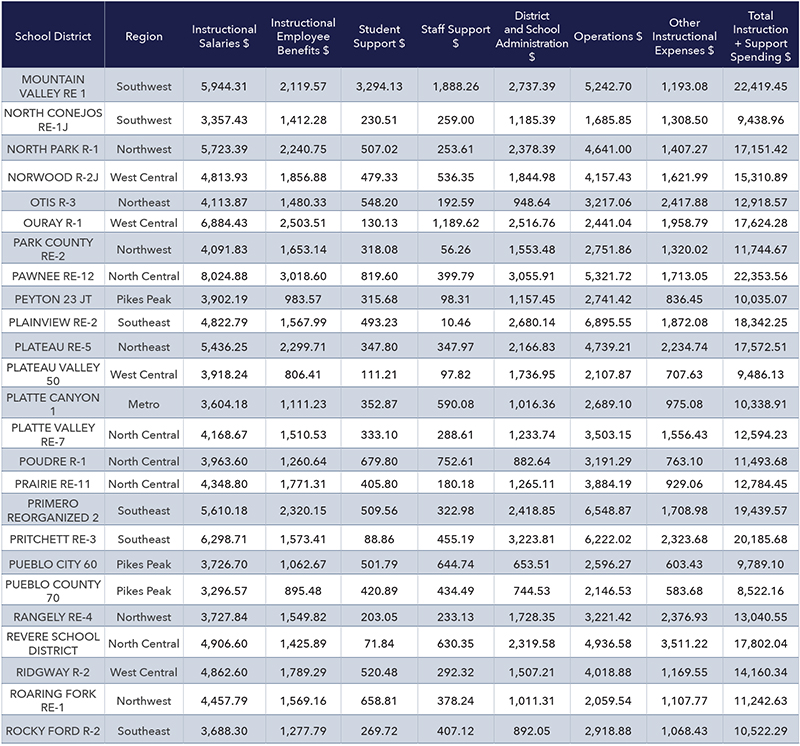The image size is (800, 746).
Task: Click Pikes Peak region for Peyton 23 JT
Action: 144,299
